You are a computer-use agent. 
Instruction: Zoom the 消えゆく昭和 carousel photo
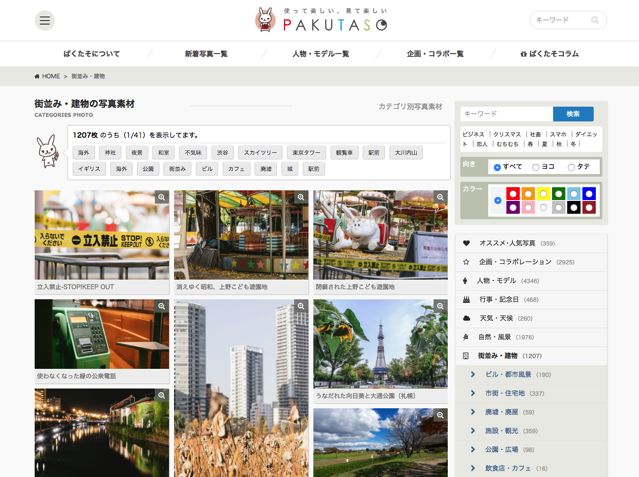click(x=301, y=197)
